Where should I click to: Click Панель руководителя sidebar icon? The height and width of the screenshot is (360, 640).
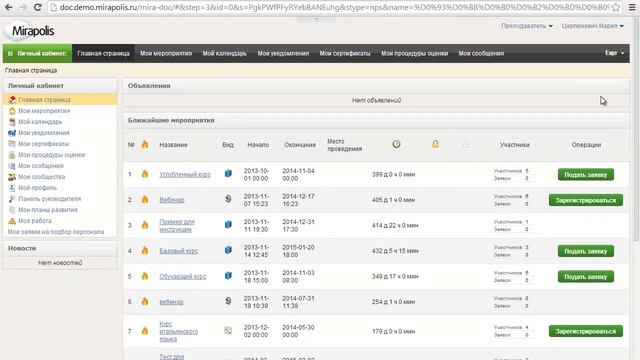12,199
